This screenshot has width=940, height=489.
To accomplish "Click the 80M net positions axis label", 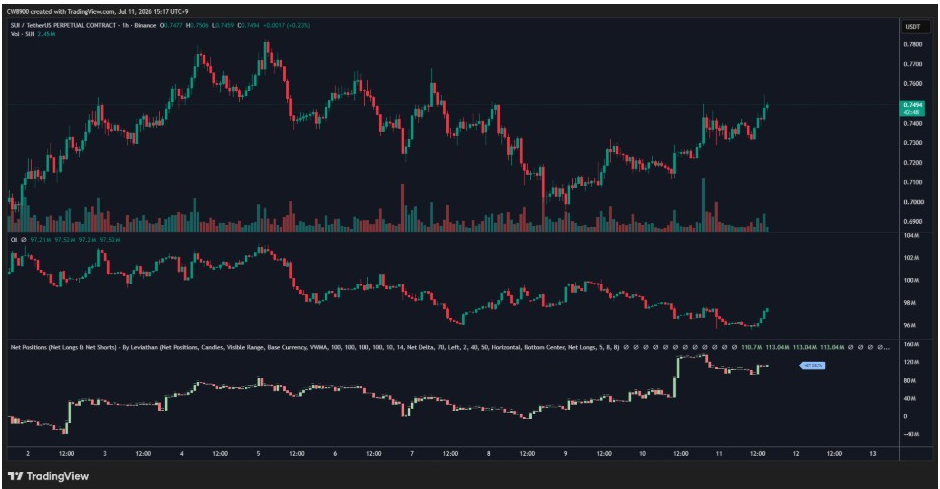I will (910, 381).
